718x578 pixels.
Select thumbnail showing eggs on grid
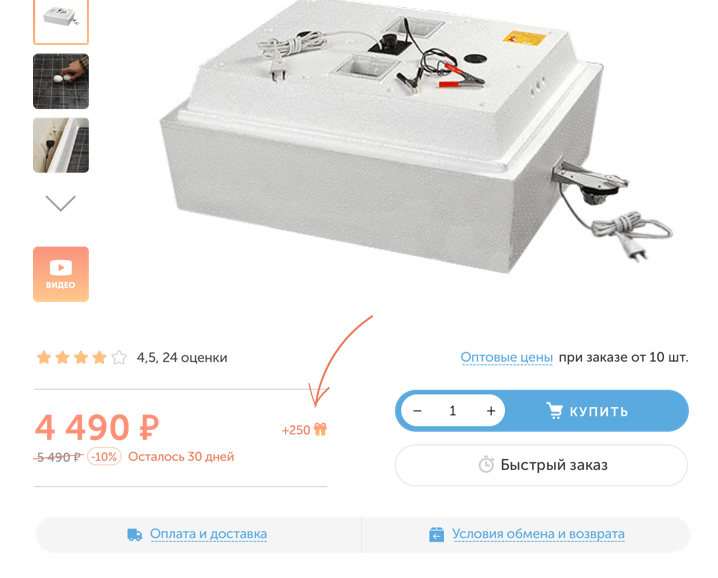[61, 81]
